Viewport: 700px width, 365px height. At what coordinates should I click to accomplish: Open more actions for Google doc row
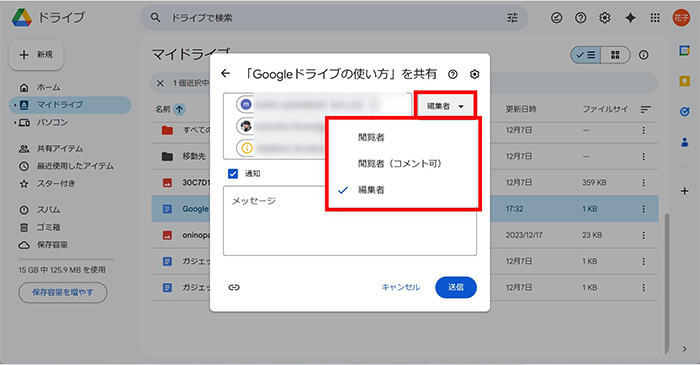[643, 209]
